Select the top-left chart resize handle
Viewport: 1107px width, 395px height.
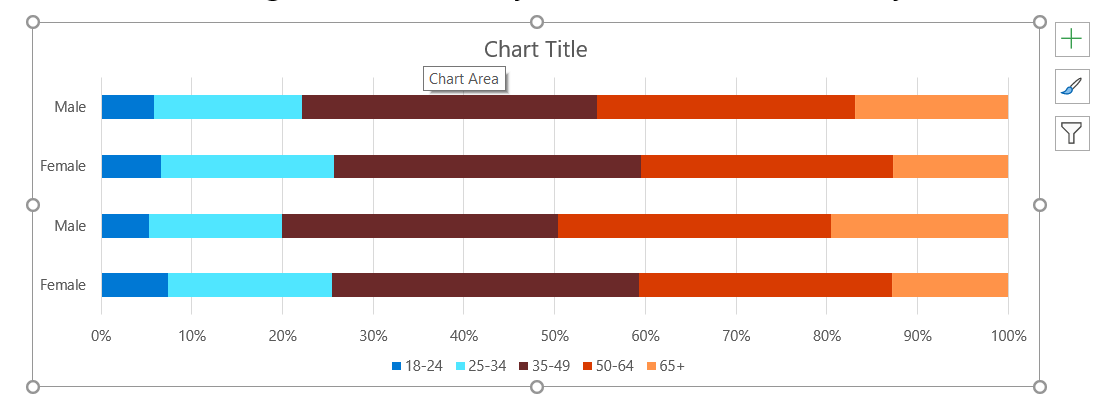(32, 22)
